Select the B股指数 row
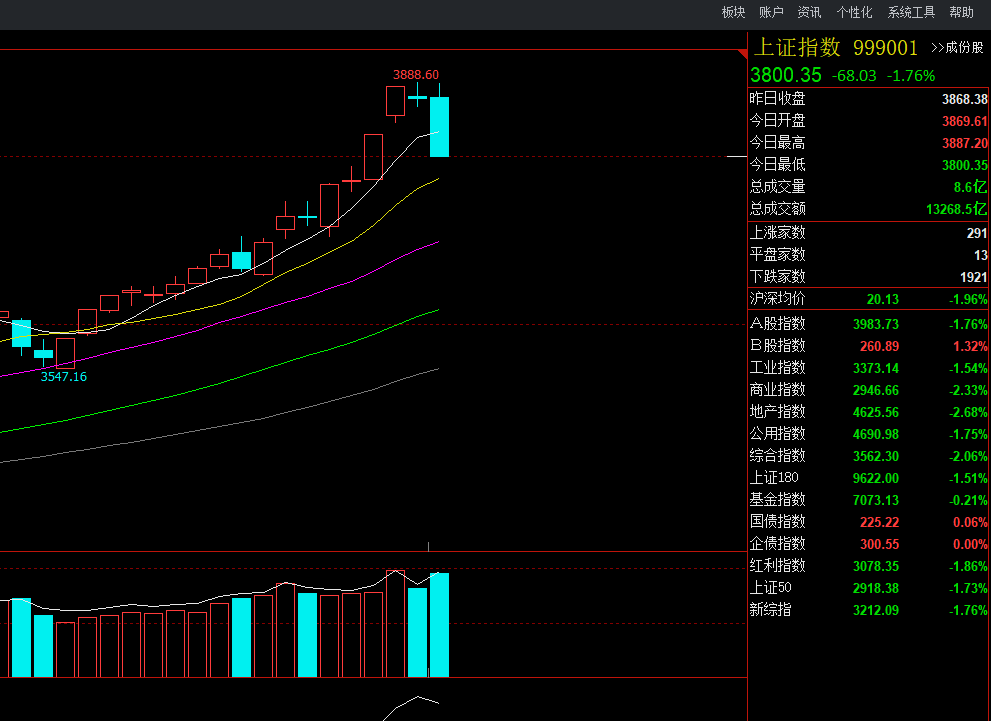 pyautogui.click(x=868, y=346)
